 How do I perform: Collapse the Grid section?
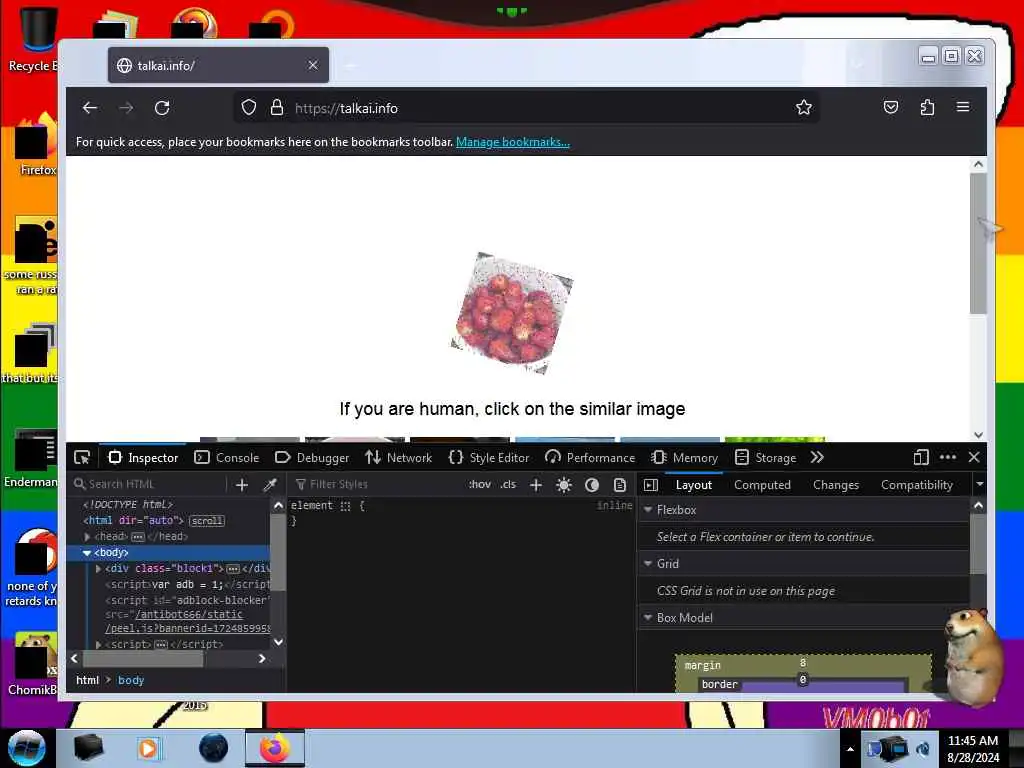tap(648, 563)
